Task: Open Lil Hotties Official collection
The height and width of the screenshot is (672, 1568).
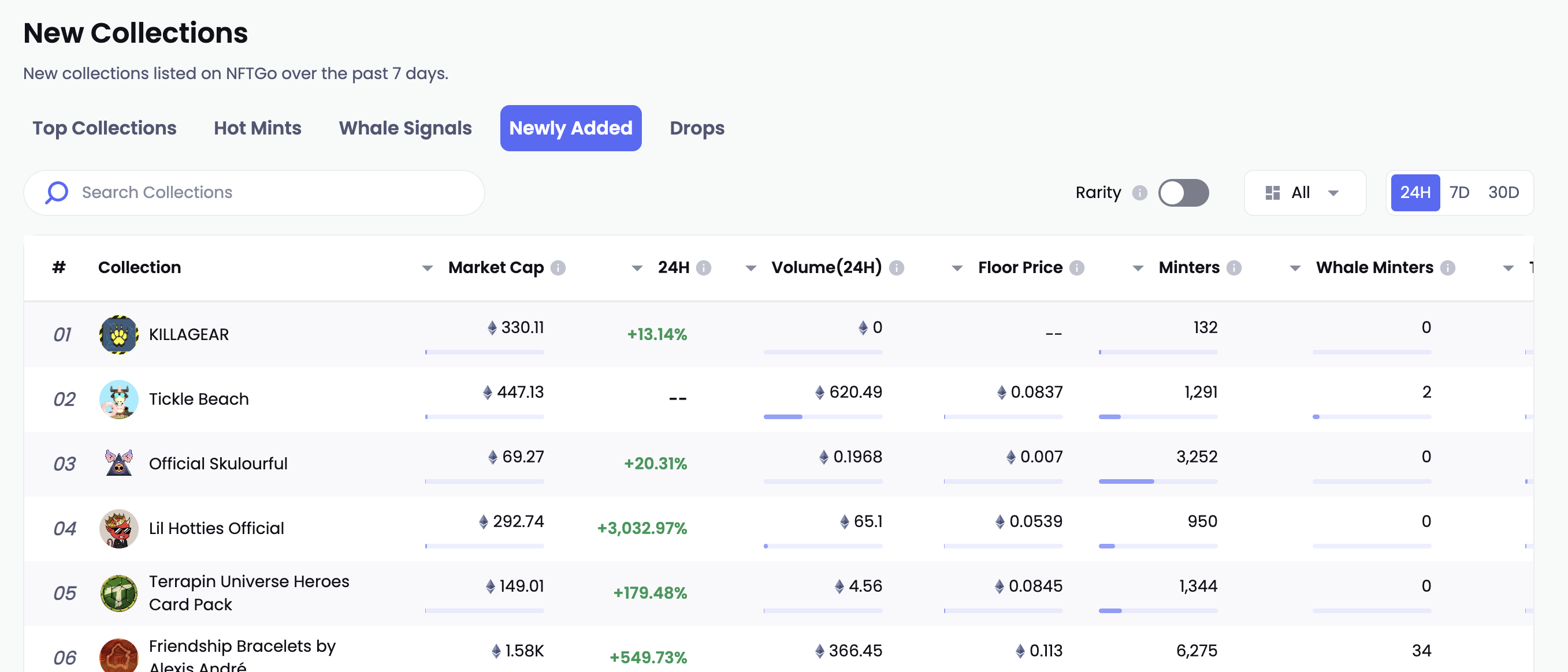Action: [216, 528]
